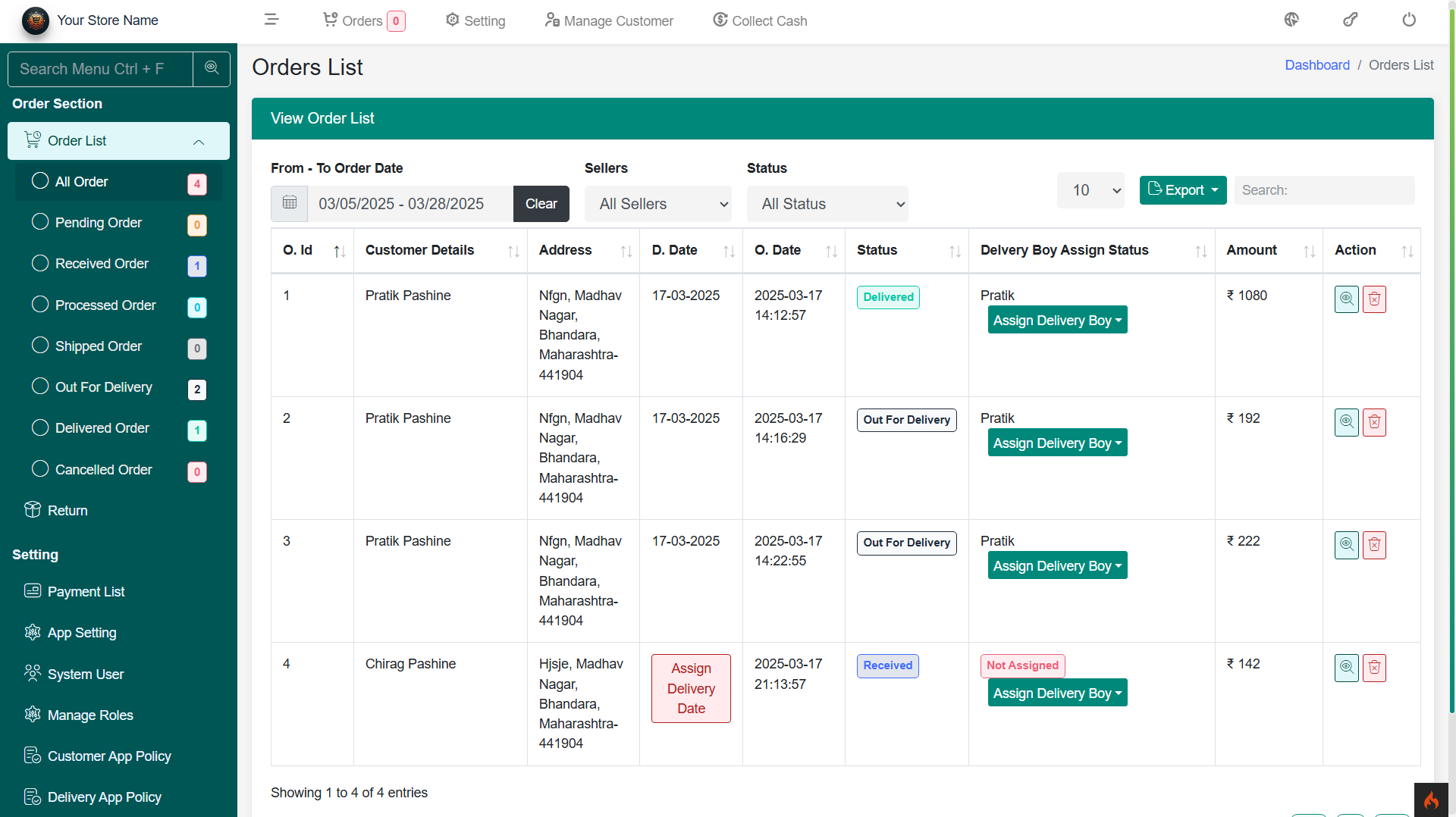The width and height of the screenshot is (1456, 817).
Task: View order 2 details icon
Action: point(1347,422)
